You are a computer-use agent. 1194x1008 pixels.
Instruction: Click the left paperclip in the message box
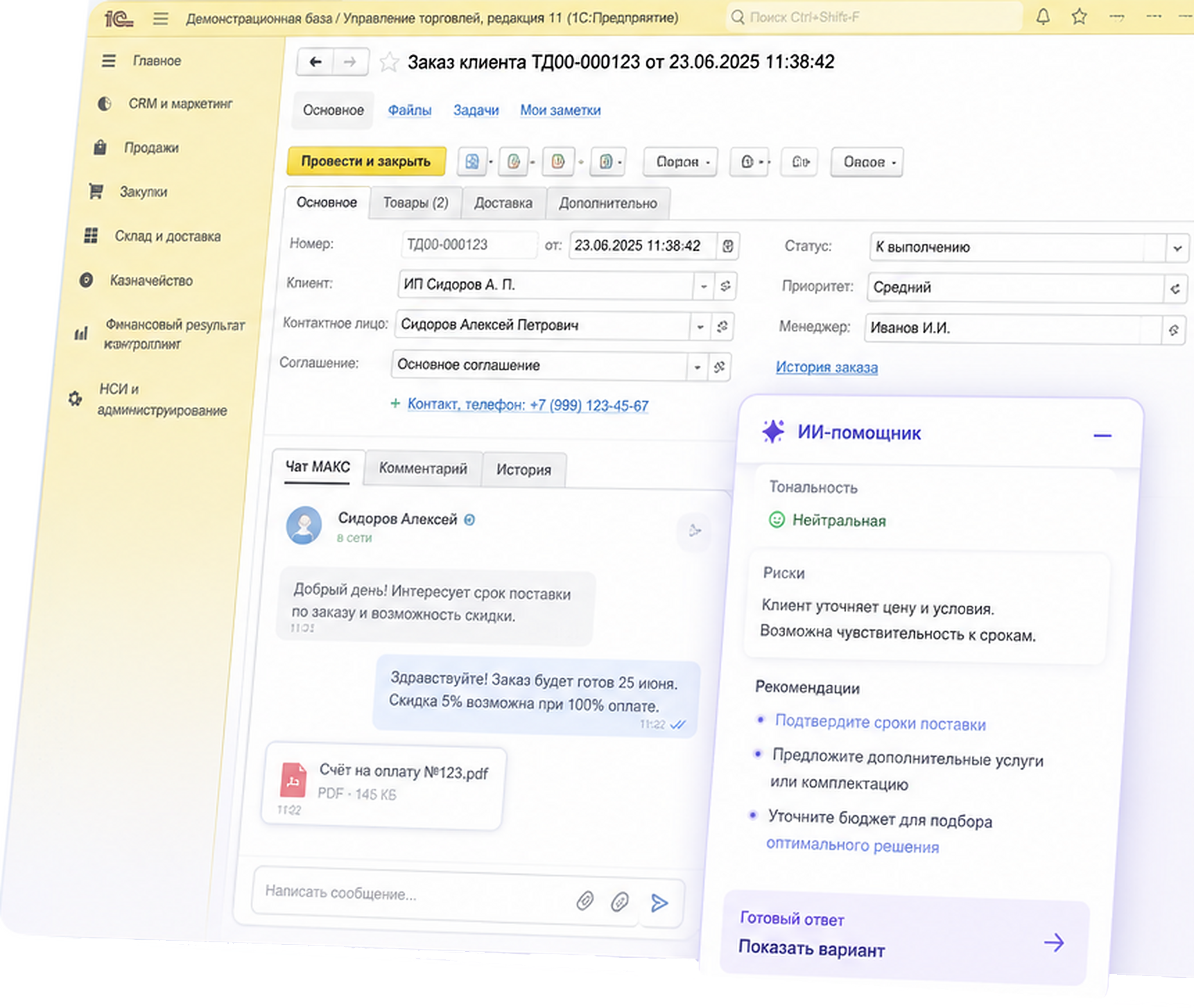coord(585,900)
